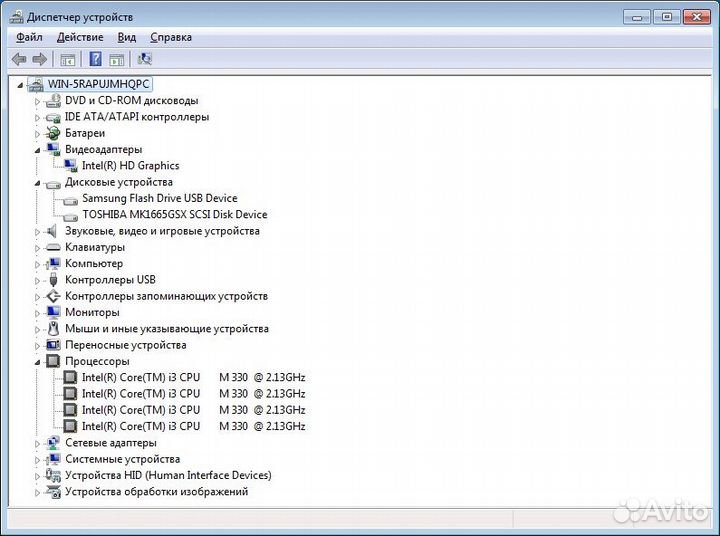Close the Диспетчер устройств window
This screenshot has height=536, width=720.
click(697, 17)
